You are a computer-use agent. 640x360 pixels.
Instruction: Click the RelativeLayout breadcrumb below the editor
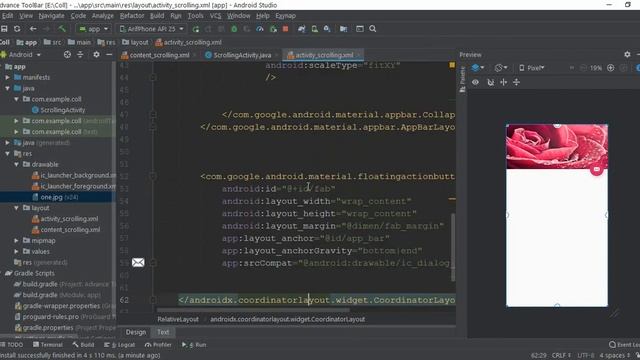(x=178, y=319)
